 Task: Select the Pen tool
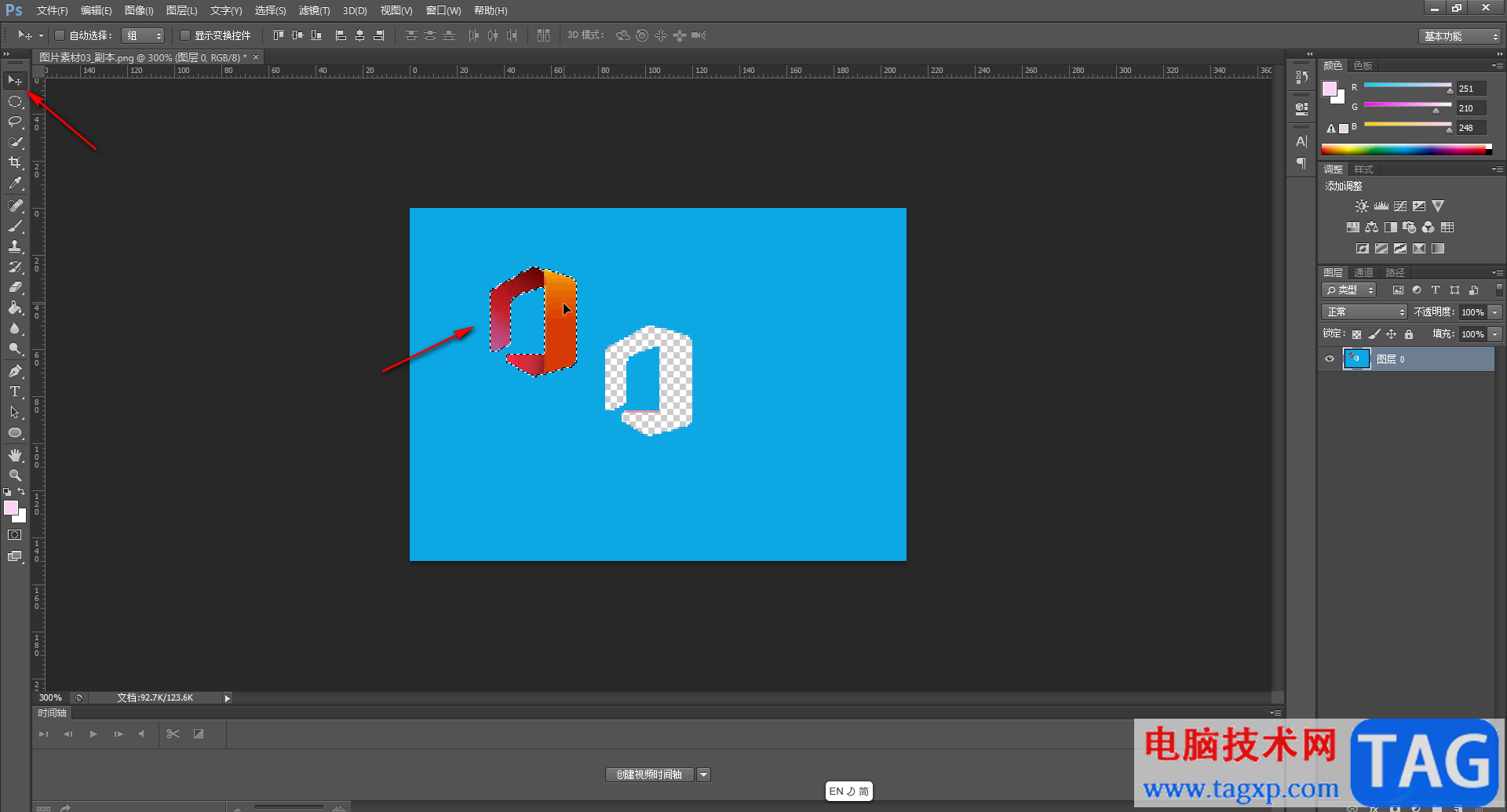coord(15,371)
